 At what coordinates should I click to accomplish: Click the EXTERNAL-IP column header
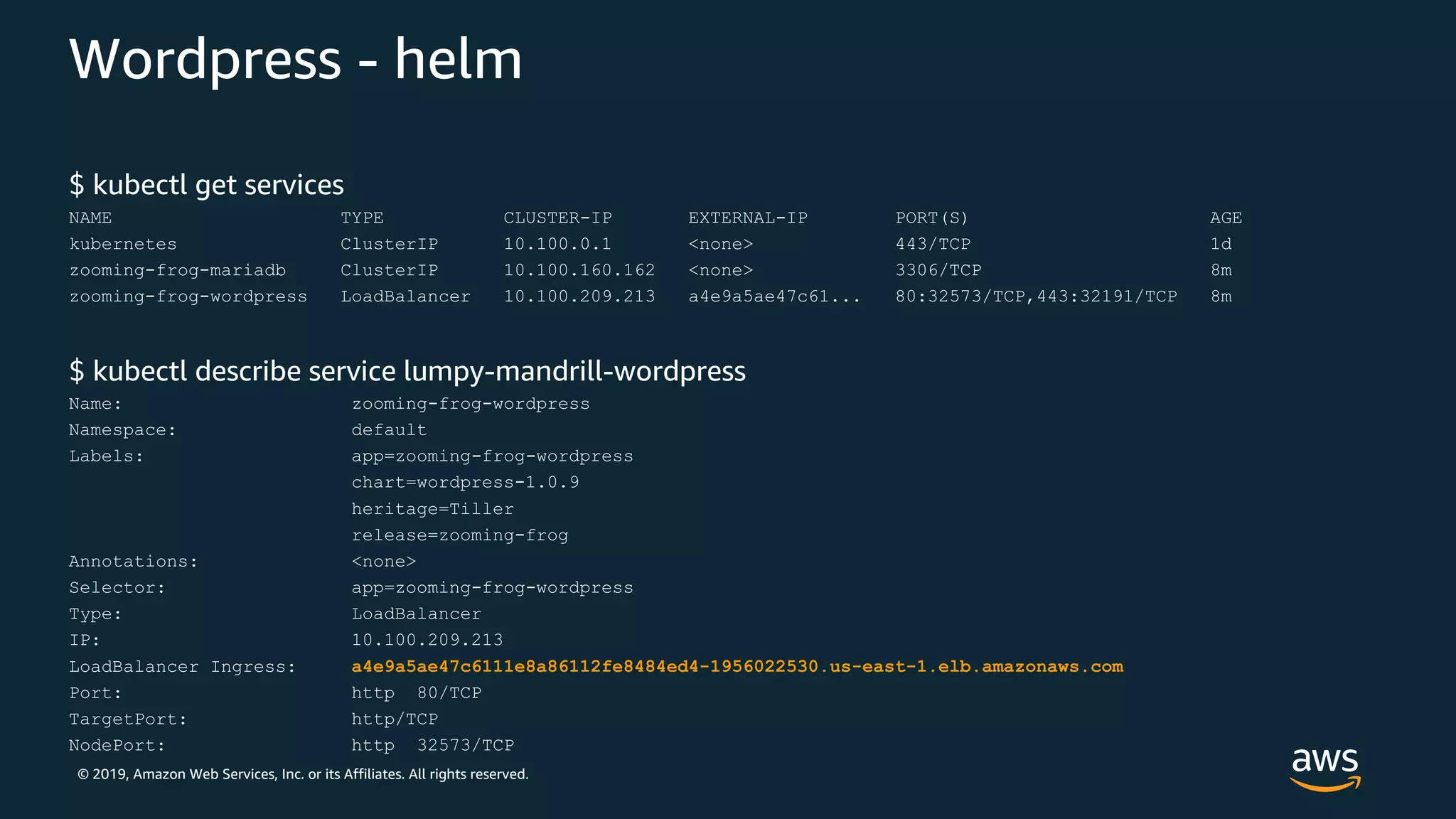(x=747, y=218)
